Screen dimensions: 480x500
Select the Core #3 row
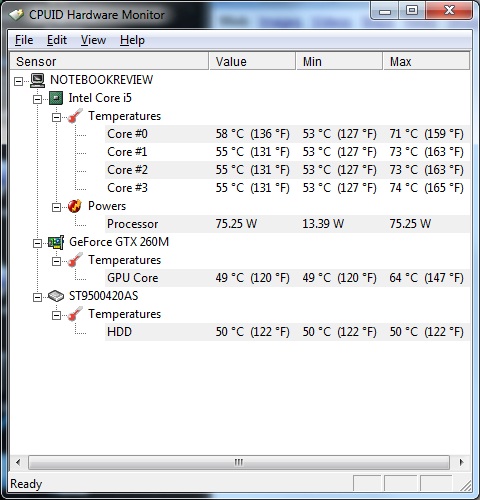click(287, 188)
